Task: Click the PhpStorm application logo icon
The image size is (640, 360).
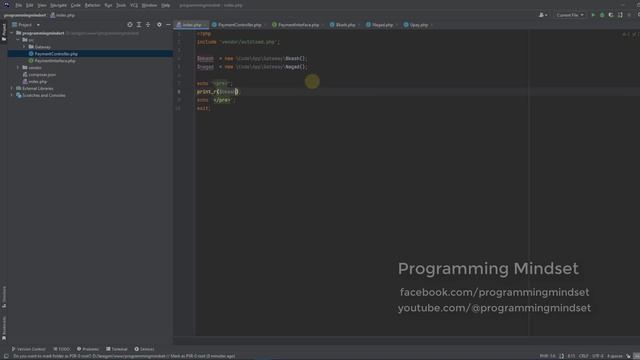Action: (x=7, y=5)
